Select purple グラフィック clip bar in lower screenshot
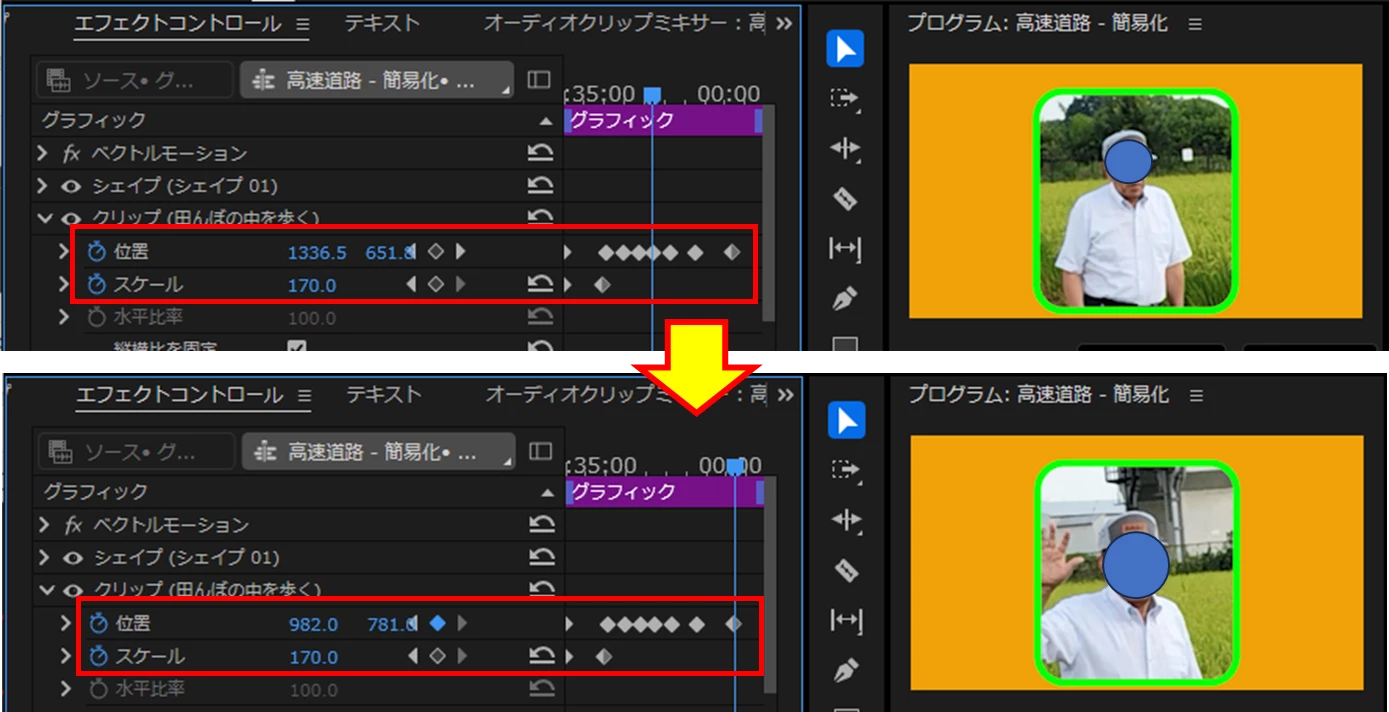This screenshot has height=712, width=1389. coord(664,492)
